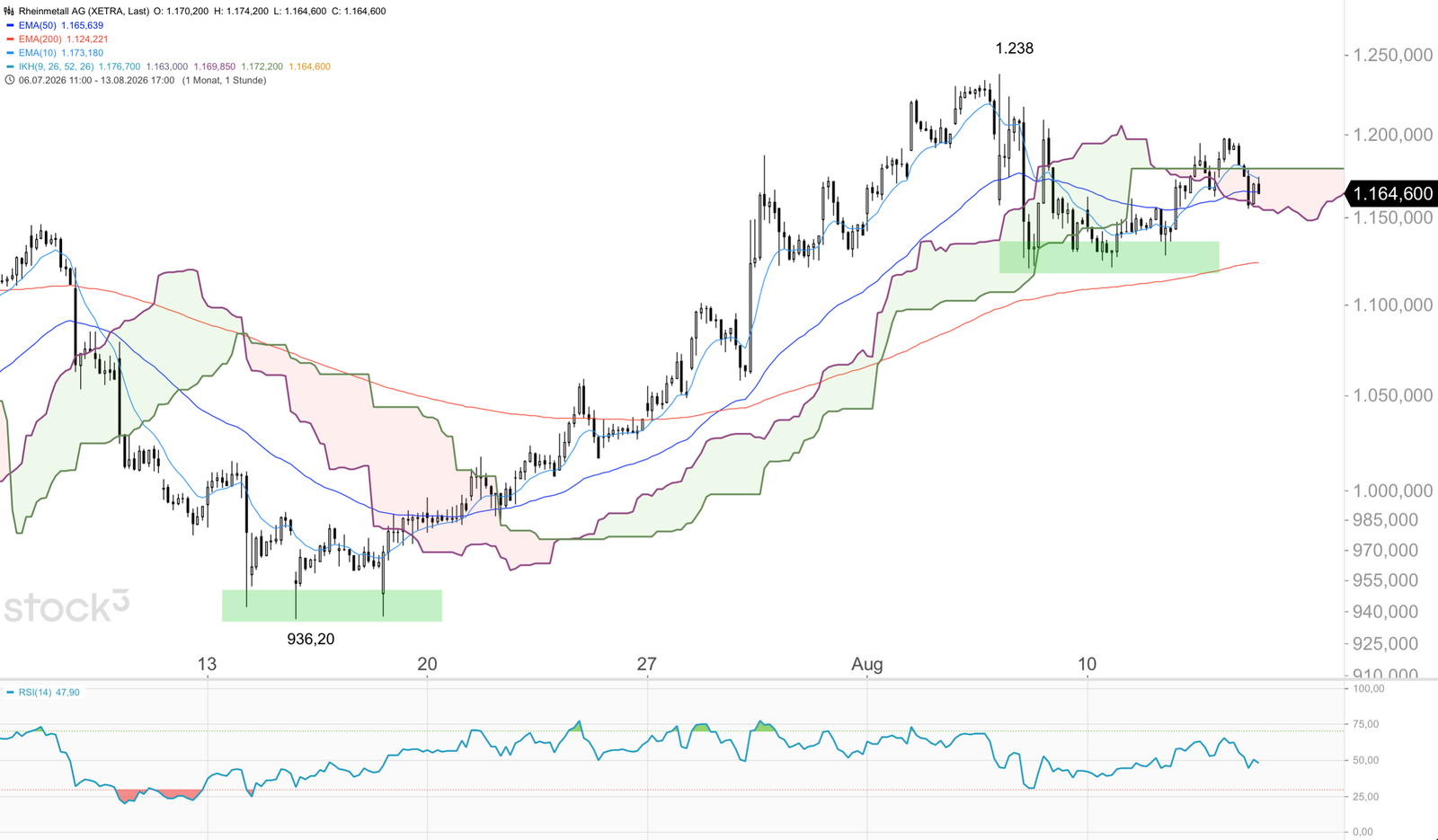1438x840 pixels.
Task: Click the 936,20 low annotation label
Action: tap(311, 639)
